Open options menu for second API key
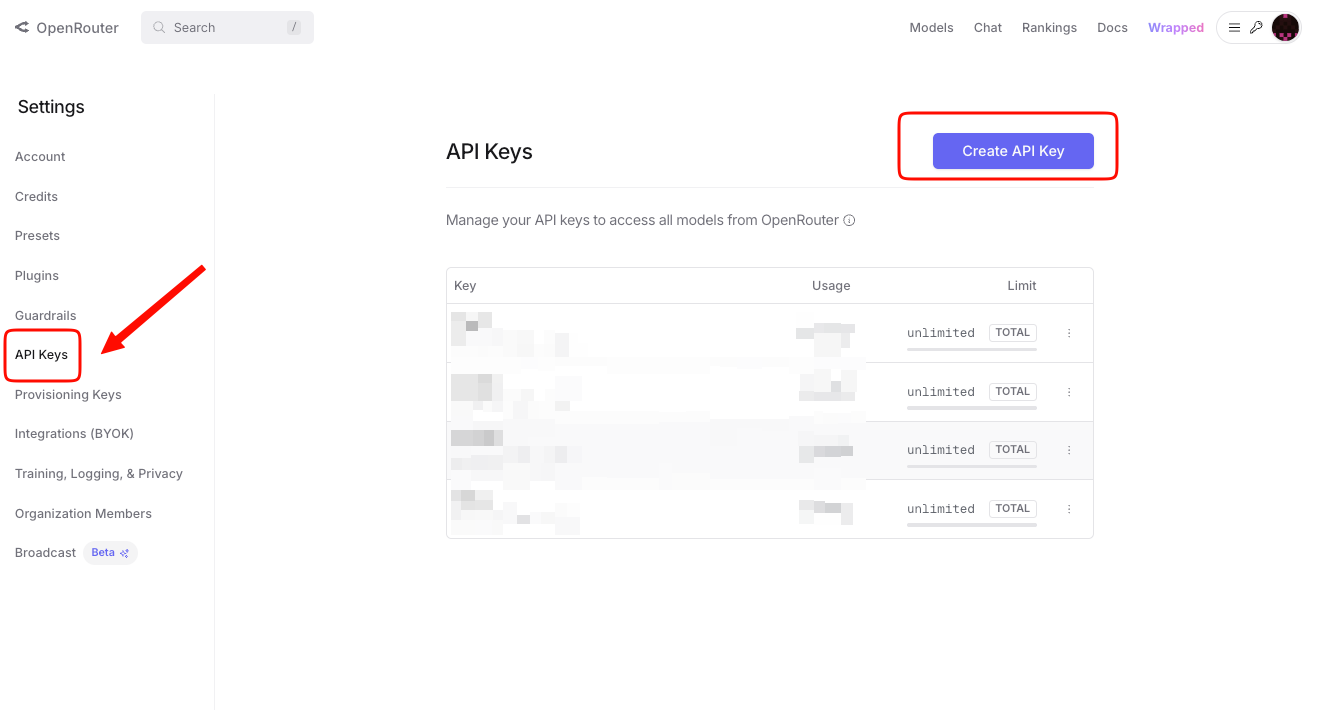The image size is (1320, 710). pos(1069,392)
